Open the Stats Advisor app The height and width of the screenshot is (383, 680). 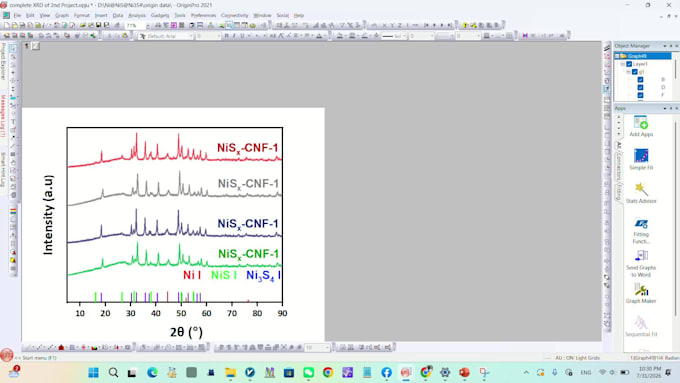click(x=641, y=189)
